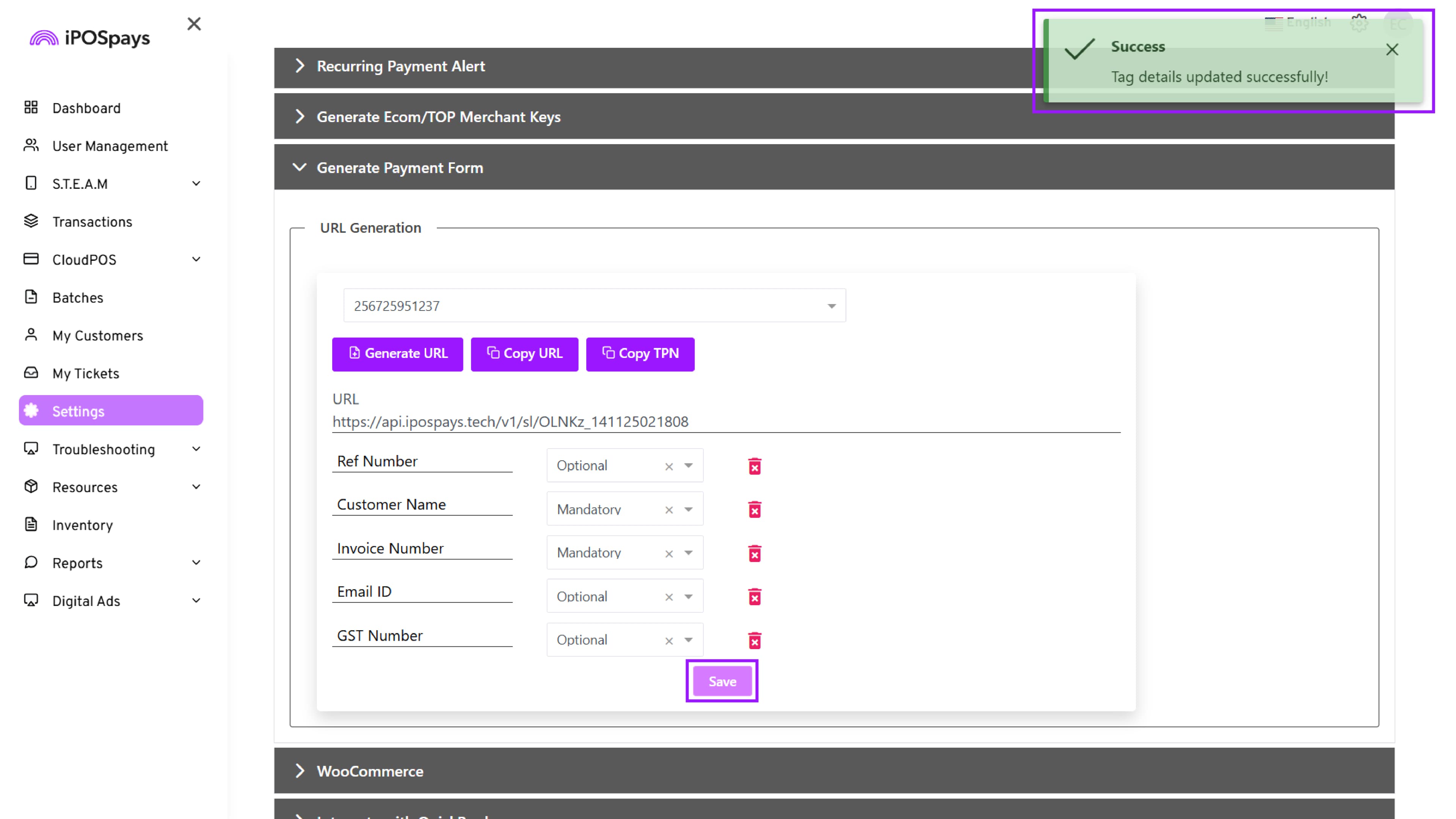Viewport: 1456px width, 819px height.
Task: Clear the Customer Name Mandatory selection
Action: coord(668,510)
